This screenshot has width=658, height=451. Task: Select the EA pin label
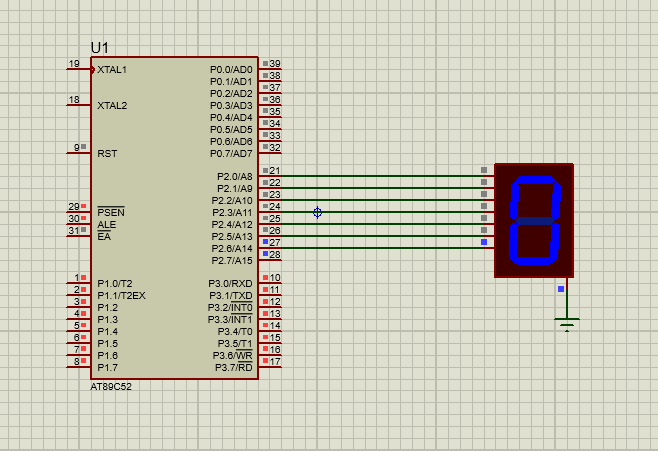(x=104, y=237)
